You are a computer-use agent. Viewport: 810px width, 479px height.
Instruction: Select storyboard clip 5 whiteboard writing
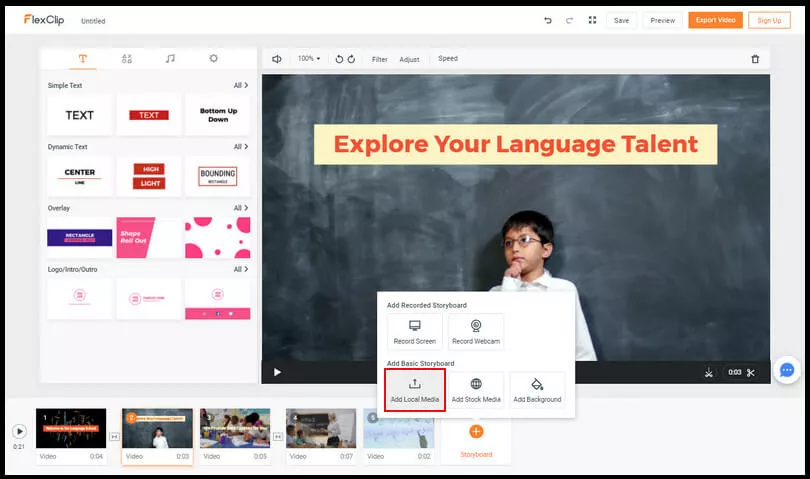pyautogui.click(x=398, y=428)
